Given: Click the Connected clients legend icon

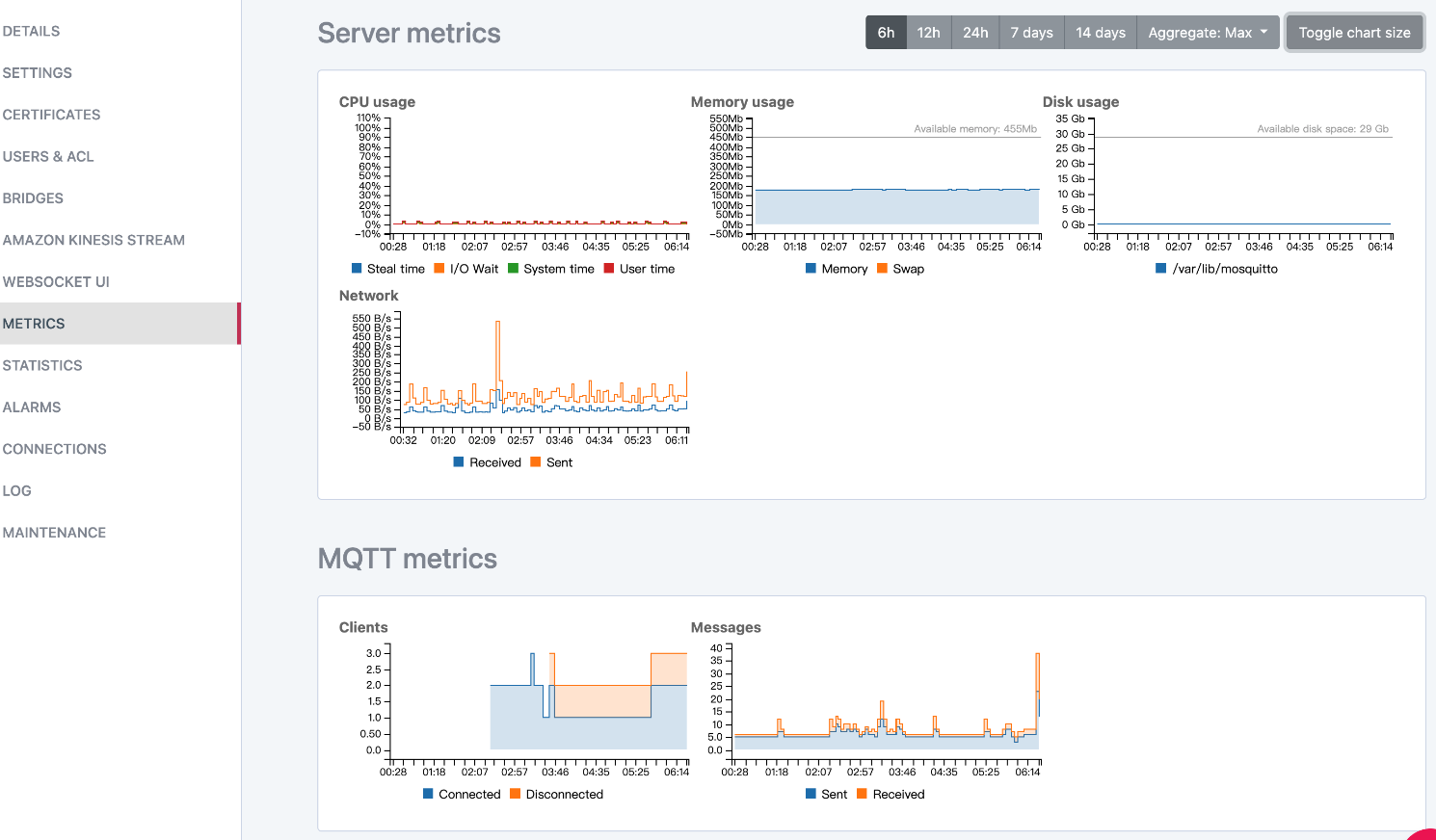Looking at the screenshot, I should coord(428,794).
